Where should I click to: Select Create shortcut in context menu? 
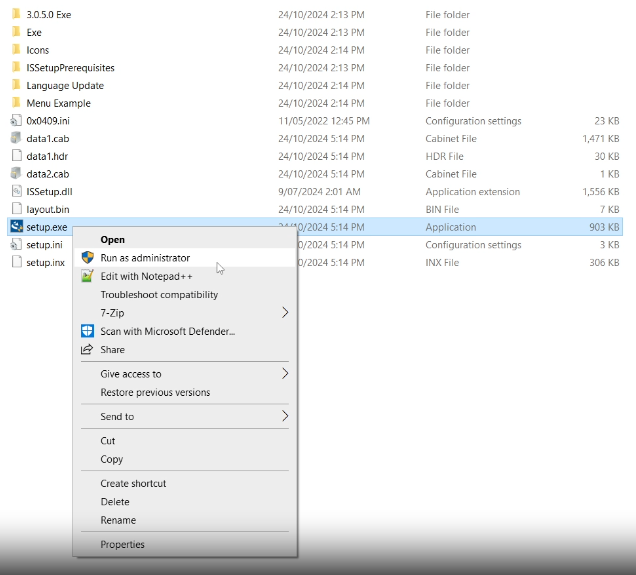[x=133, y=484]
